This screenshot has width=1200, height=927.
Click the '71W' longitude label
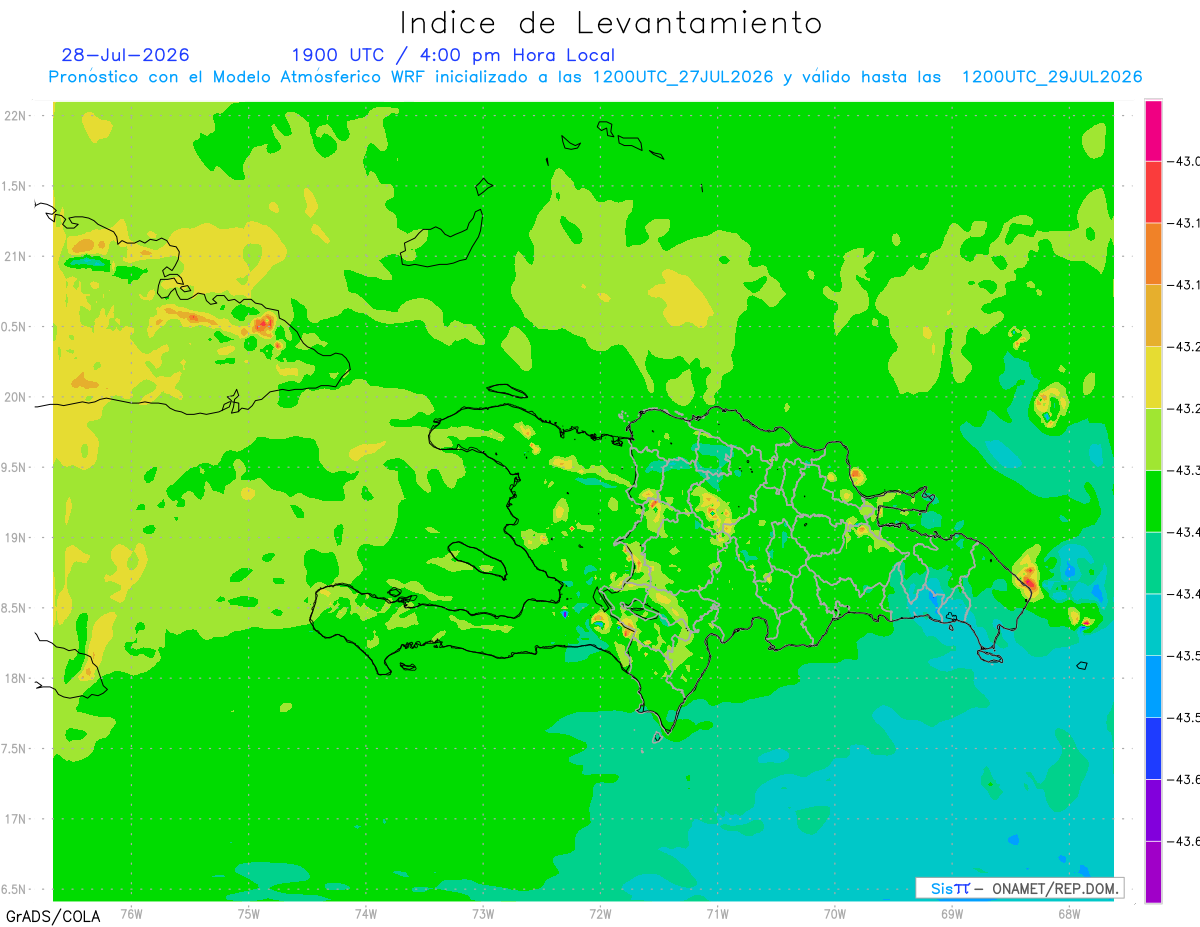point(717,913)
